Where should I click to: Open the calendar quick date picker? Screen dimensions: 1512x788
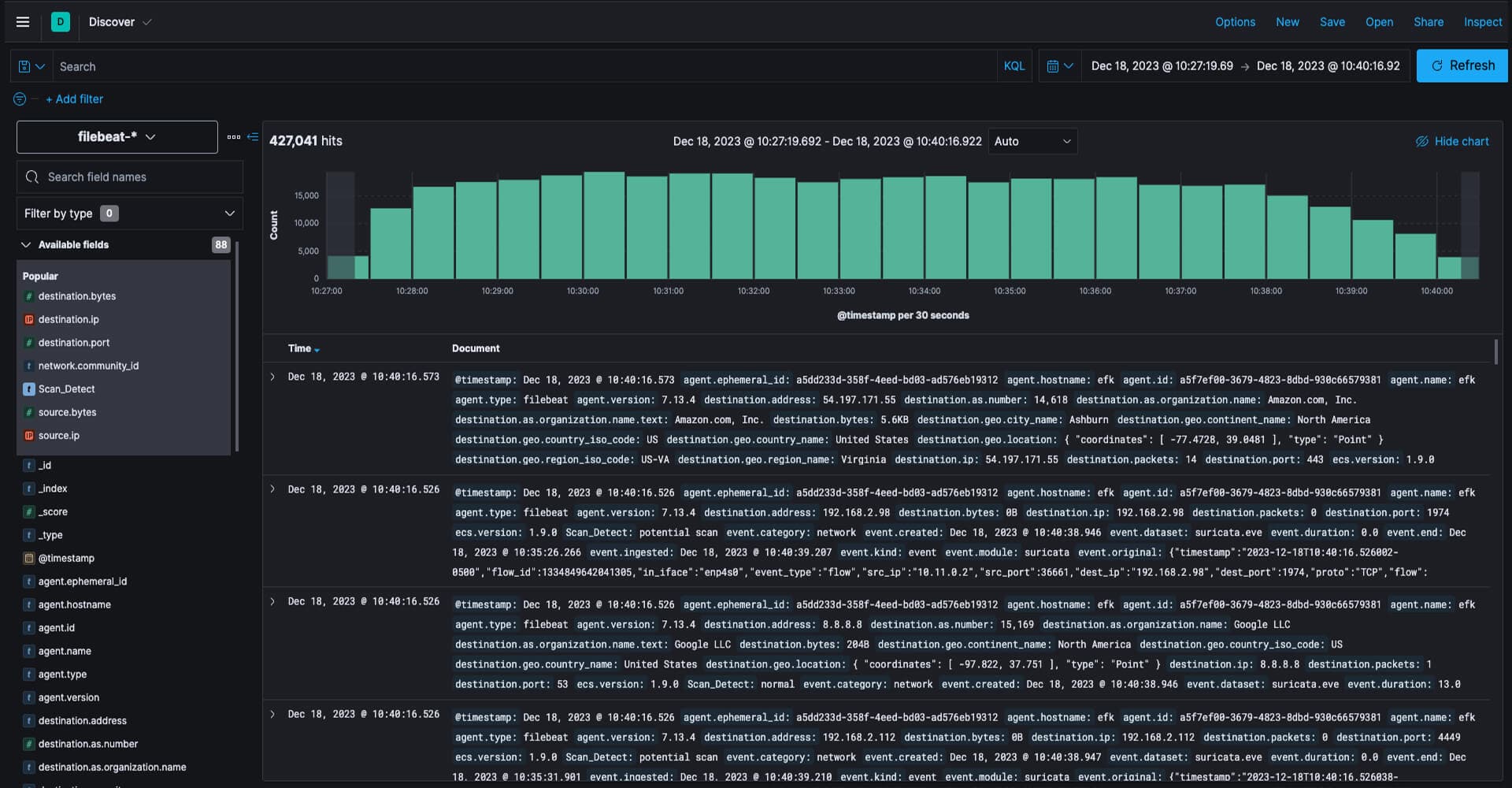click(x=1059, y=66)
